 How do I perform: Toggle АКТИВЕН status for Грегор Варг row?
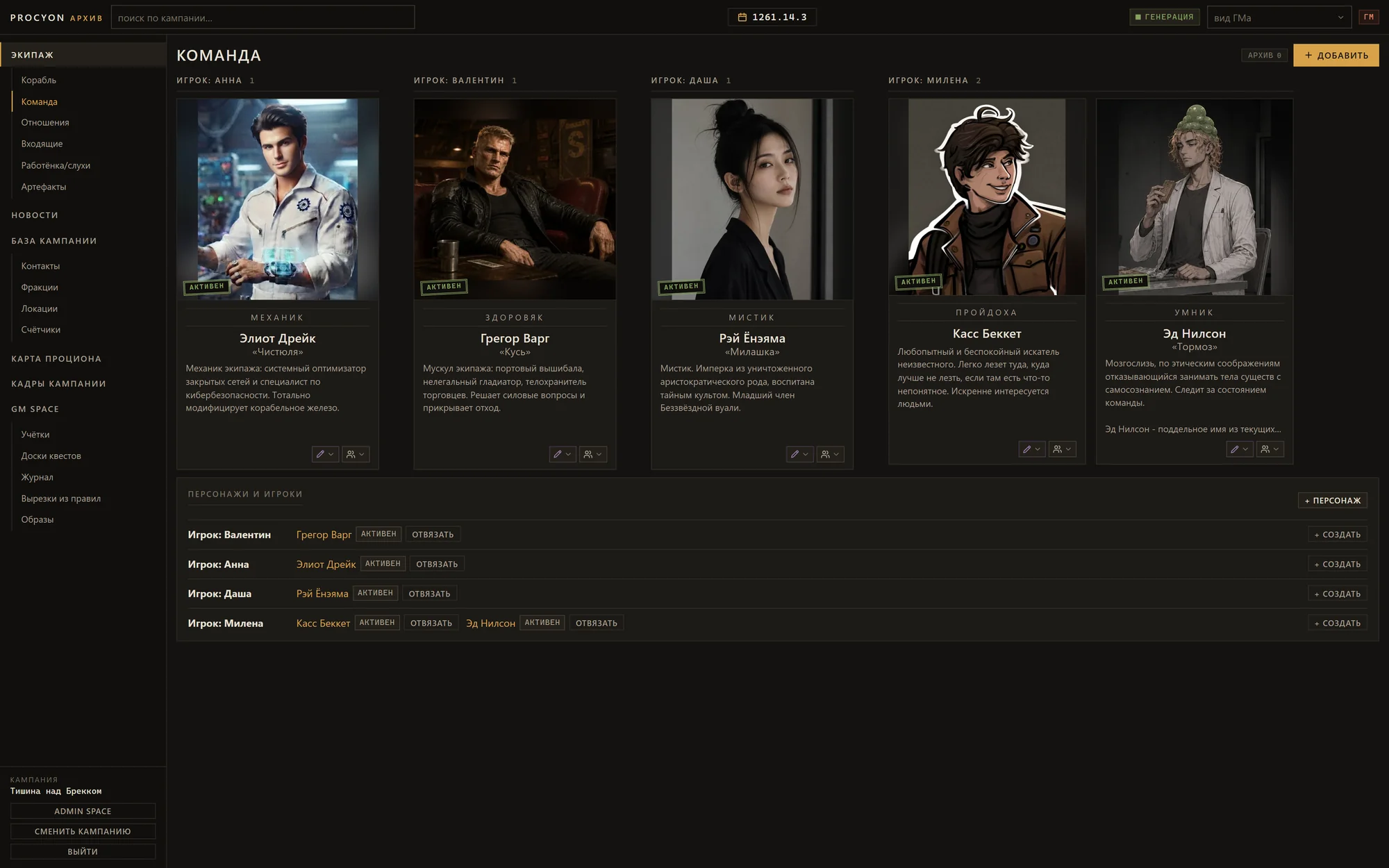click(379, 534)
